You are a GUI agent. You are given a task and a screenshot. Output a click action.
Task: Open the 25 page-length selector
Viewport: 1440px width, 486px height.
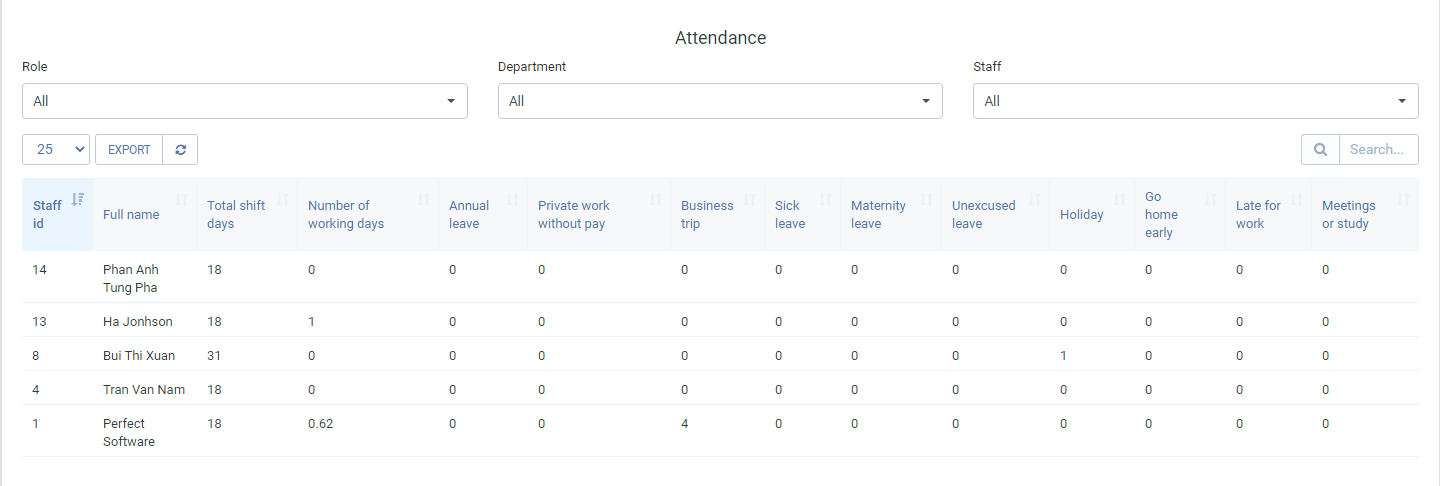[56, 150]
